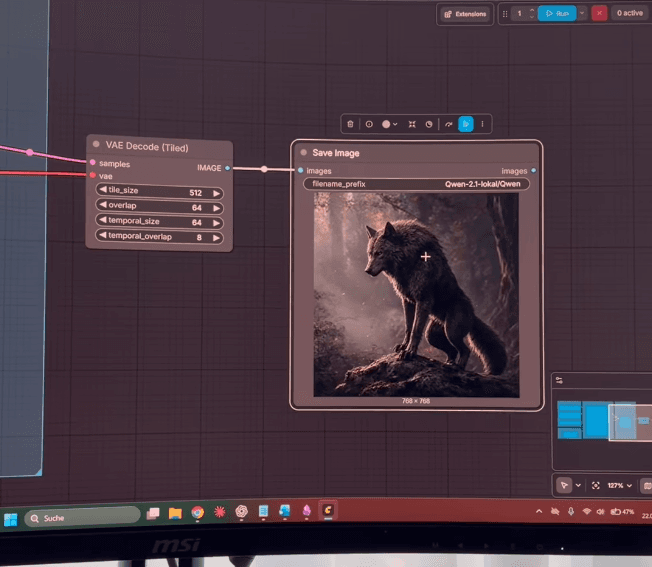The height and width of the screenshot is (567, 652).
Task: Show hidden system tray icons chevron
Action: pyautogui.click(x=539, y=511)
